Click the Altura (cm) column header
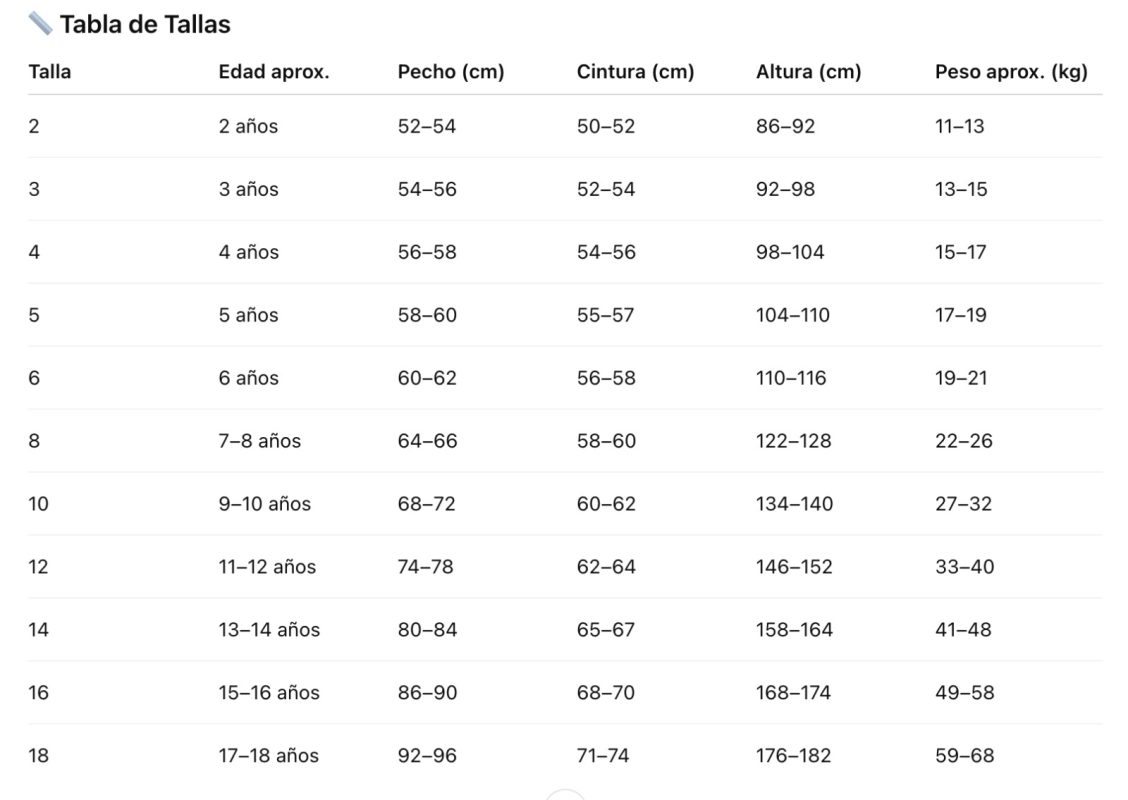This screenshot has height=800, width=1128. pyautogui.click(x=808, y=72)
